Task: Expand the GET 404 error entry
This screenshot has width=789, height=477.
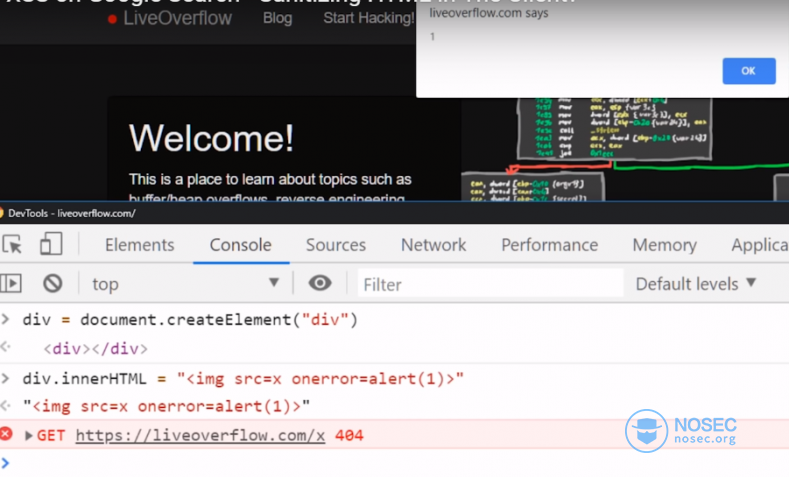Action: click(29, 435)
